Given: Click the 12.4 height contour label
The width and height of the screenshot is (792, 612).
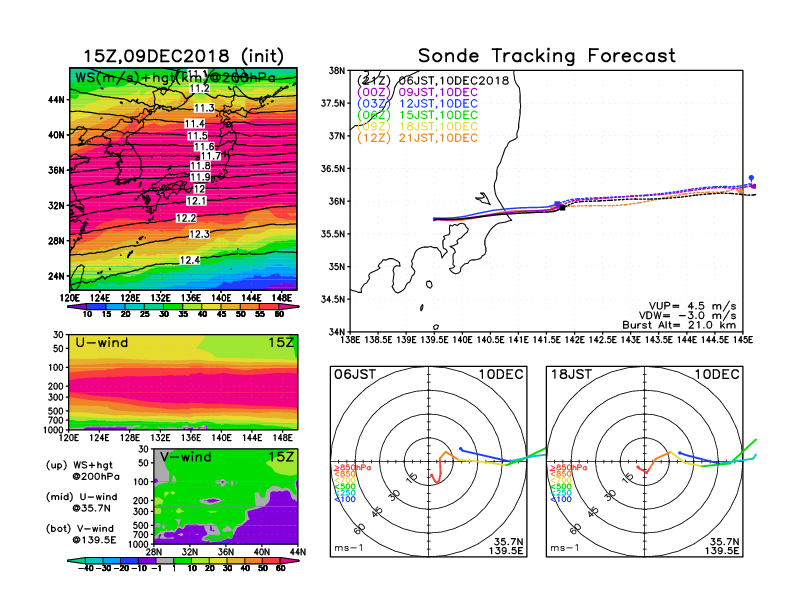Looking at the screenshot, I should coord(189,260).
